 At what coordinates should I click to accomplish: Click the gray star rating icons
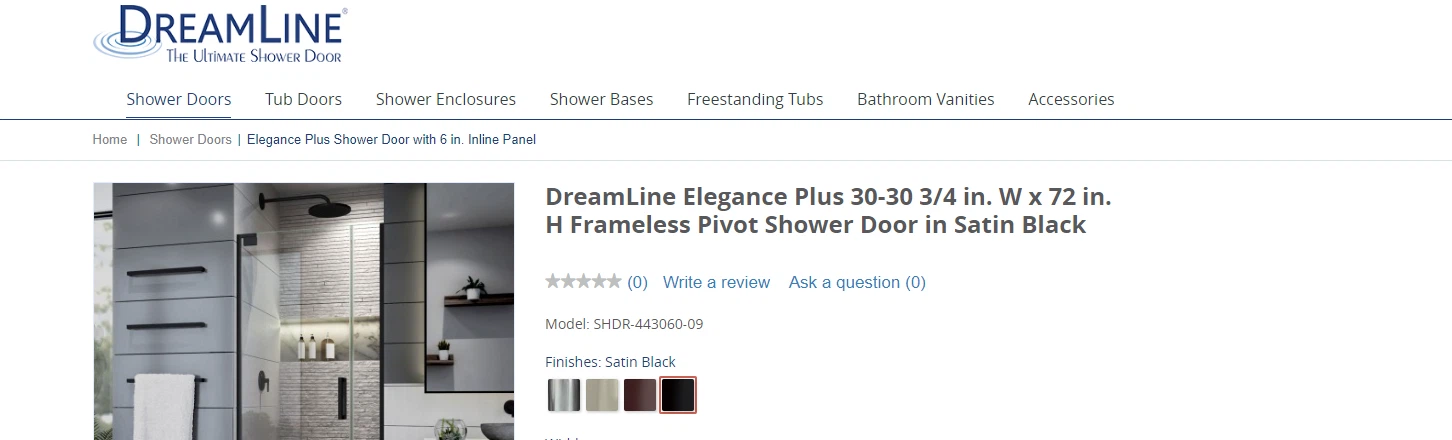583,282
